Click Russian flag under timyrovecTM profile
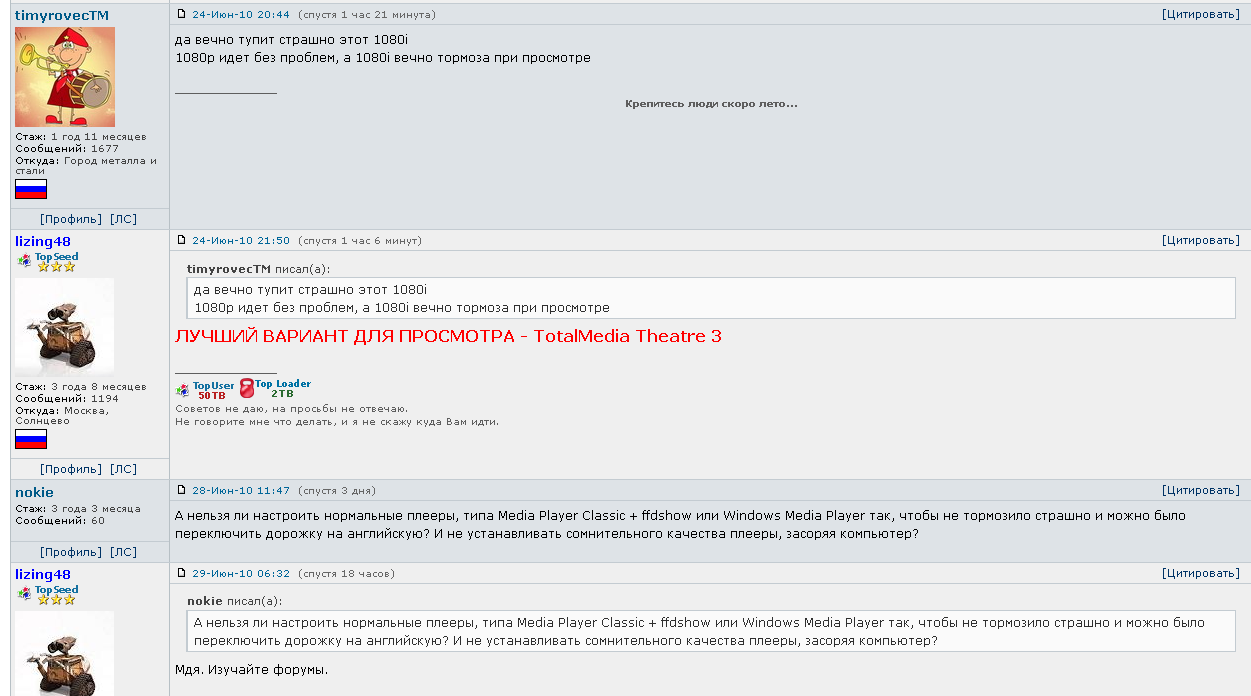This screenshot has height=696, width=1251. click(31, 189)
